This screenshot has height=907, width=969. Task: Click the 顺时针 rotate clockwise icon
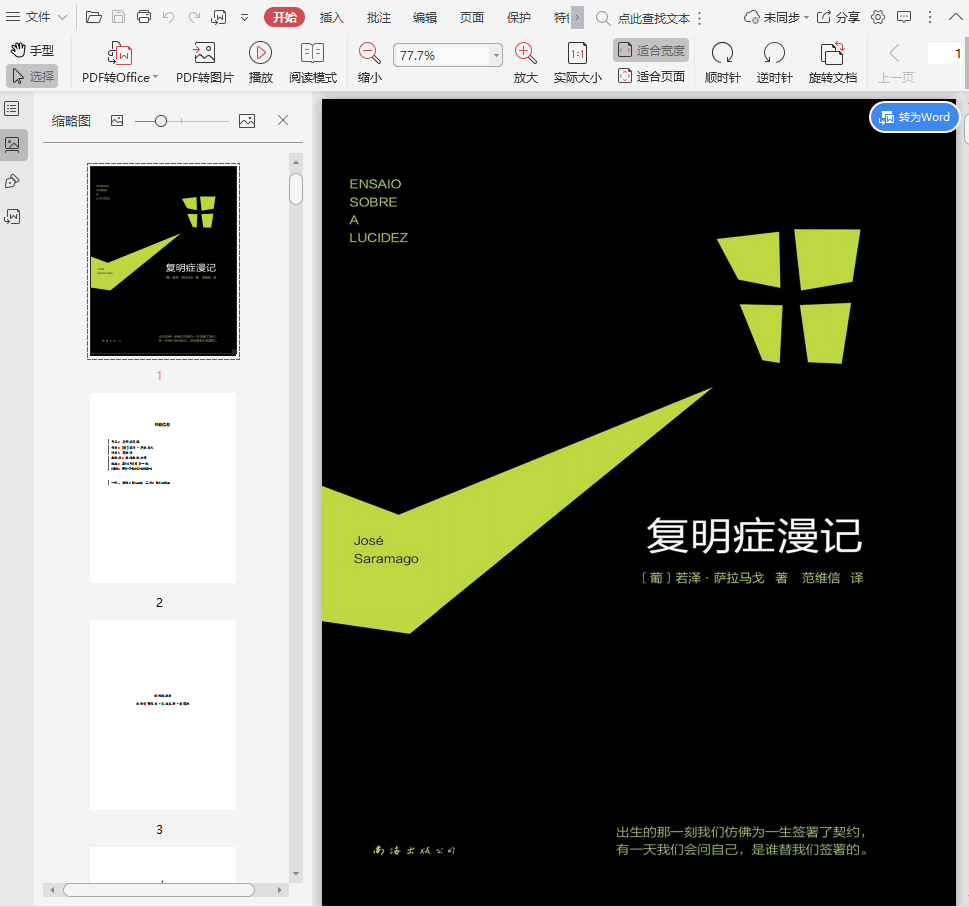point(722,54)
